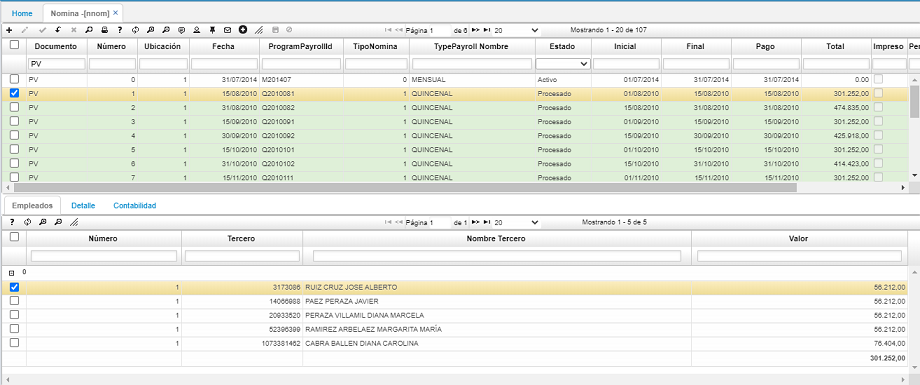
Task: Click the magnifier search icon after the X
Action: click(89, 30)
